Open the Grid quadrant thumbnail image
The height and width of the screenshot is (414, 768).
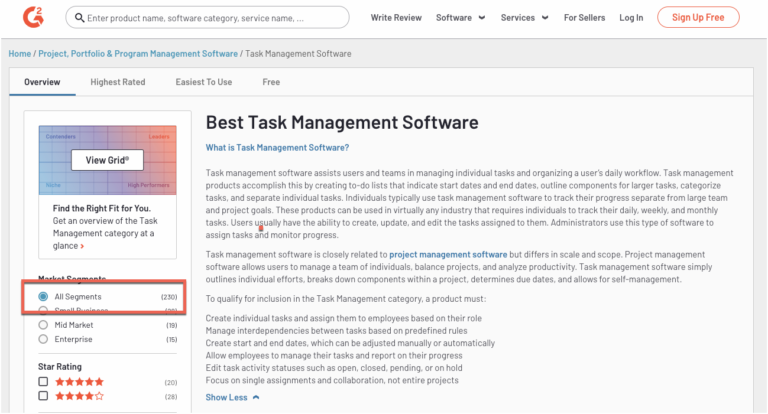107,160
